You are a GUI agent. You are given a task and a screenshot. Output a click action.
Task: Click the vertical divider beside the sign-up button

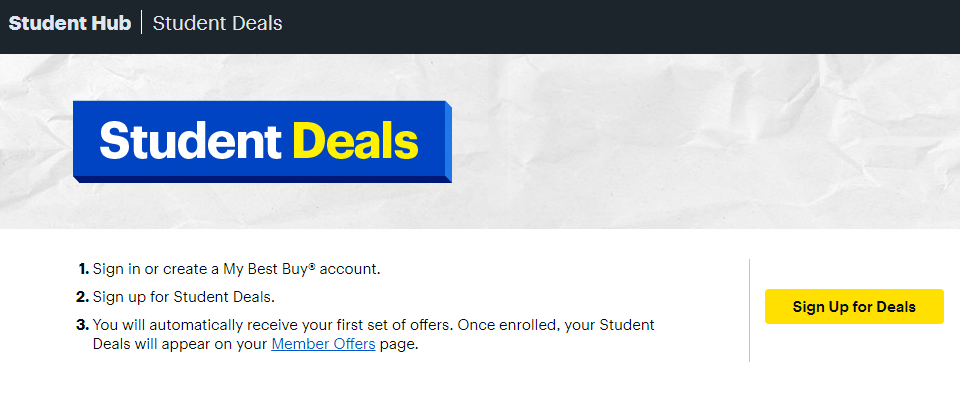[749, 310]
